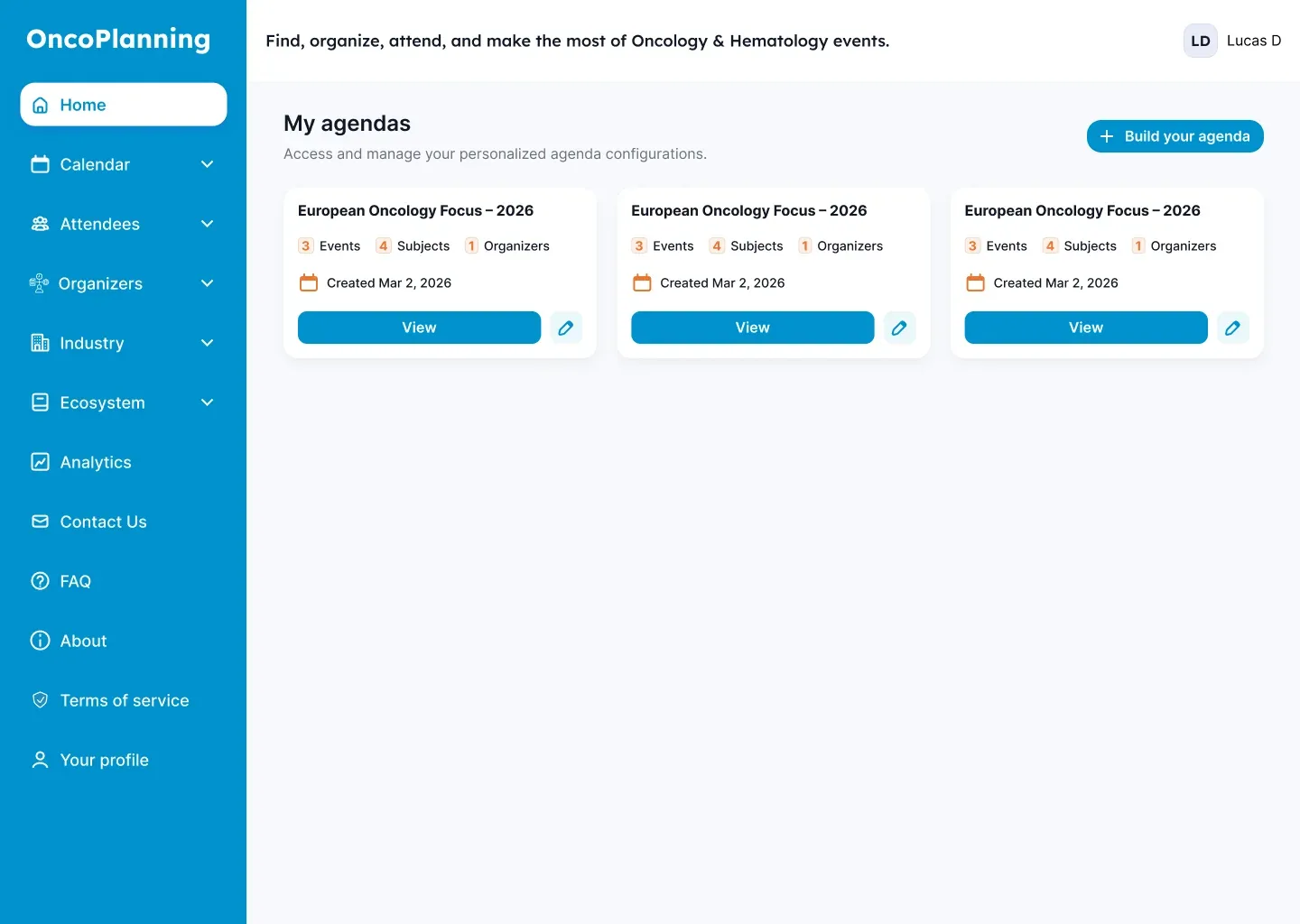Click the LD user avatar
Viewport: 1300px width, 924px height.
click(x=1201, y=41)
